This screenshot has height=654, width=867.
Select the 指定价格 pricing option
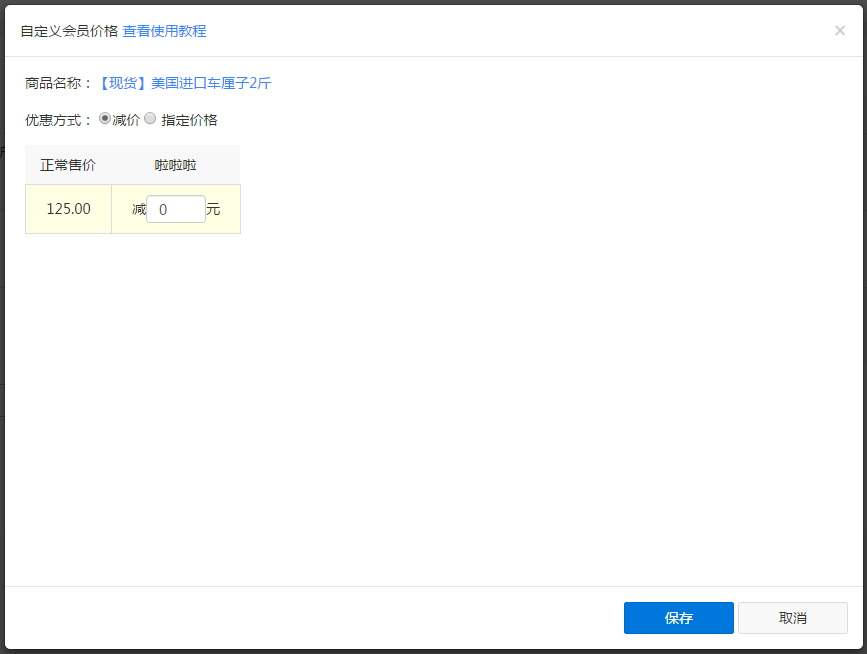[x=150, y=118]
